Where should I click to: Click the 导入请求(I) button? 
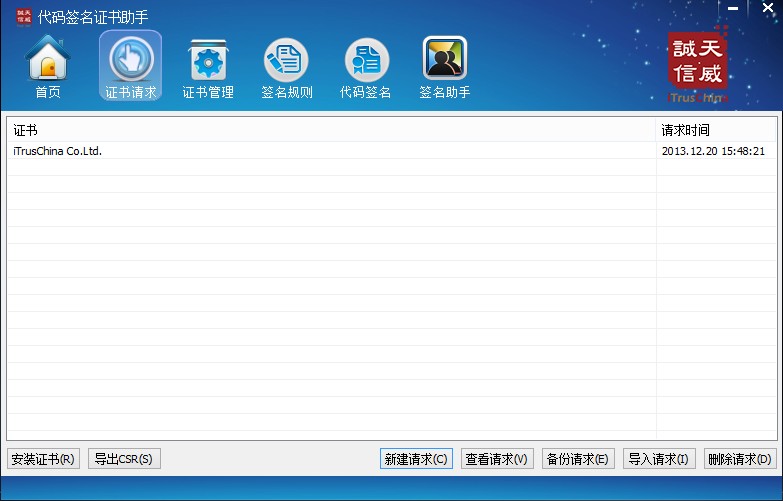[659, 459]
